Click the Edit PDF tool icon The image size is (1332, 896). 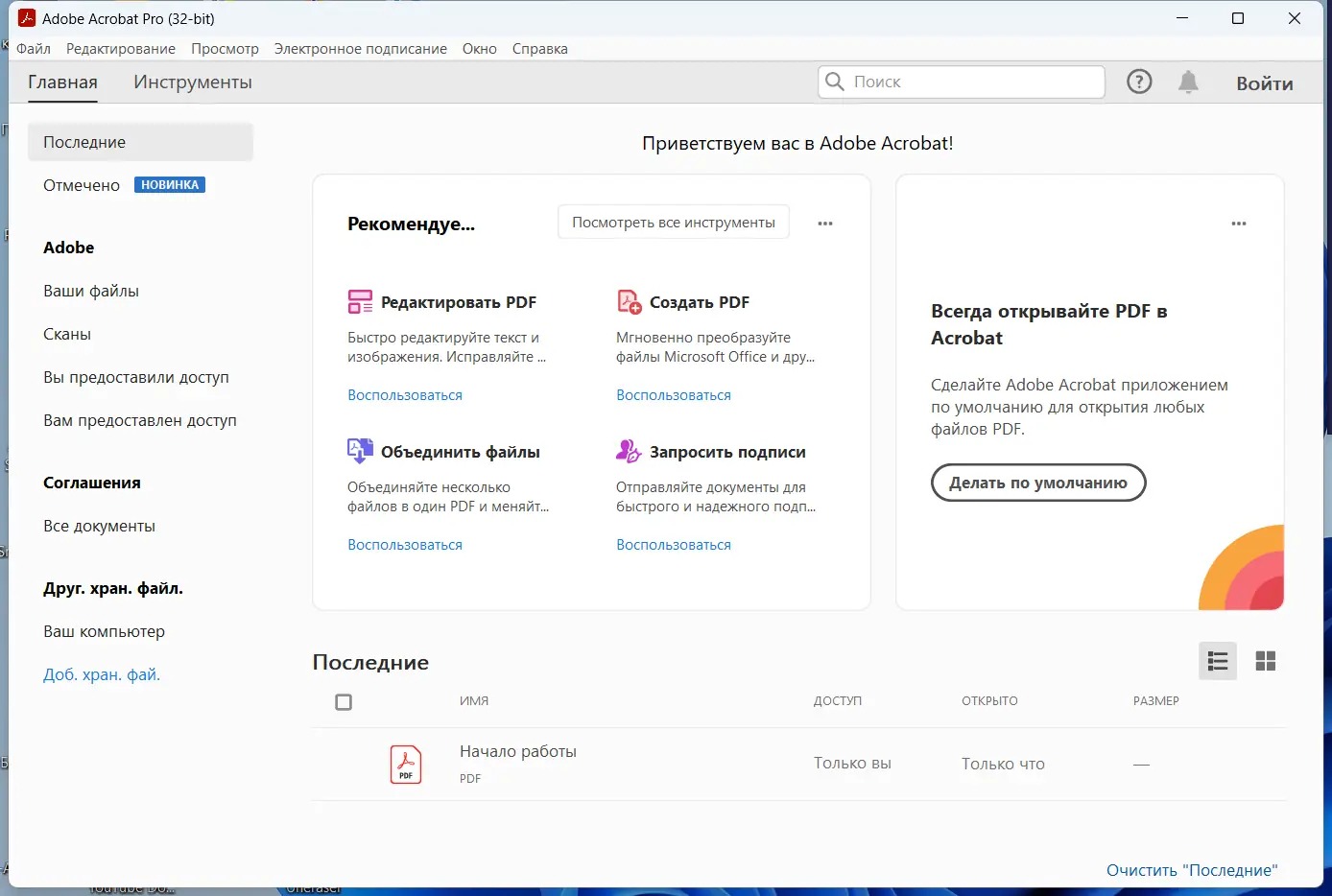pyautogui.click(x=360, y=302)
